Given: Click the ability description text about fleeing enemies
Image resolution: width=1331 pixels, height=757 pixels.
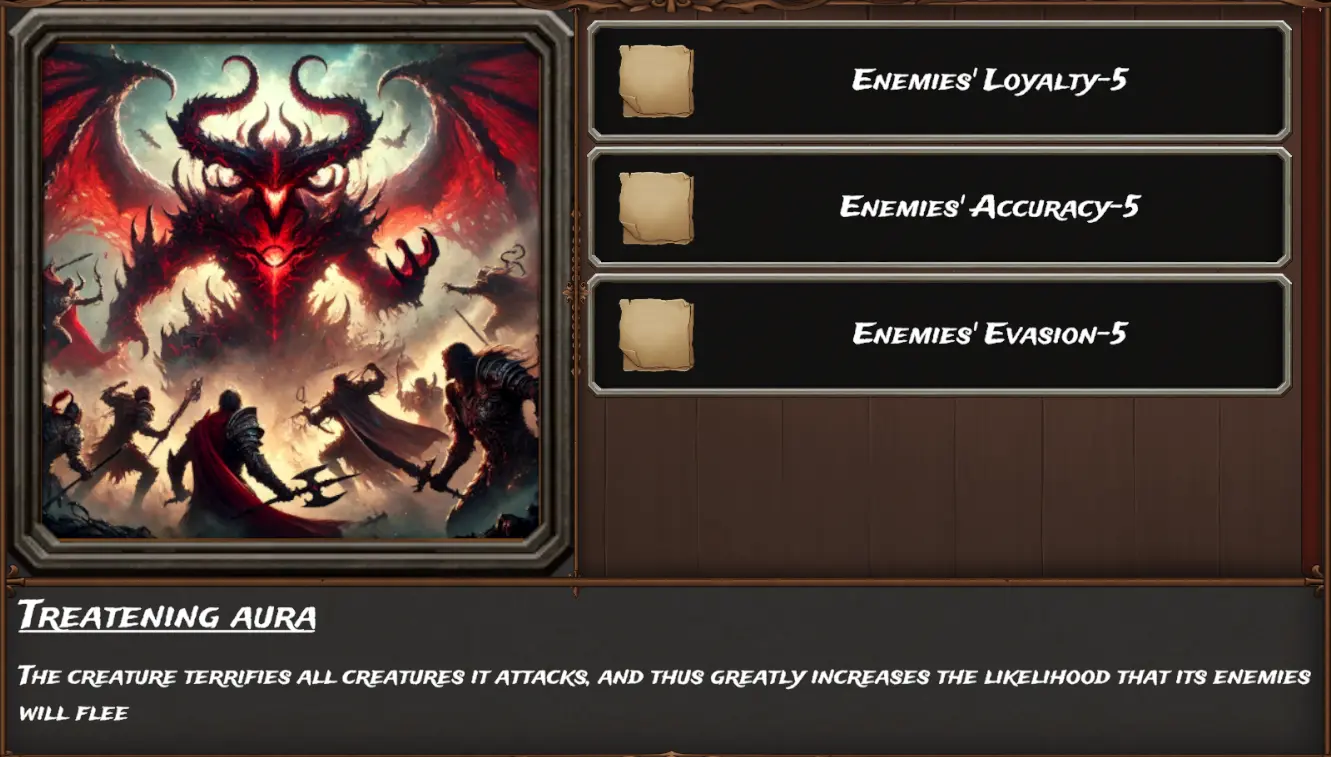Looking at the screenshot, I should [x=664, y=694].
